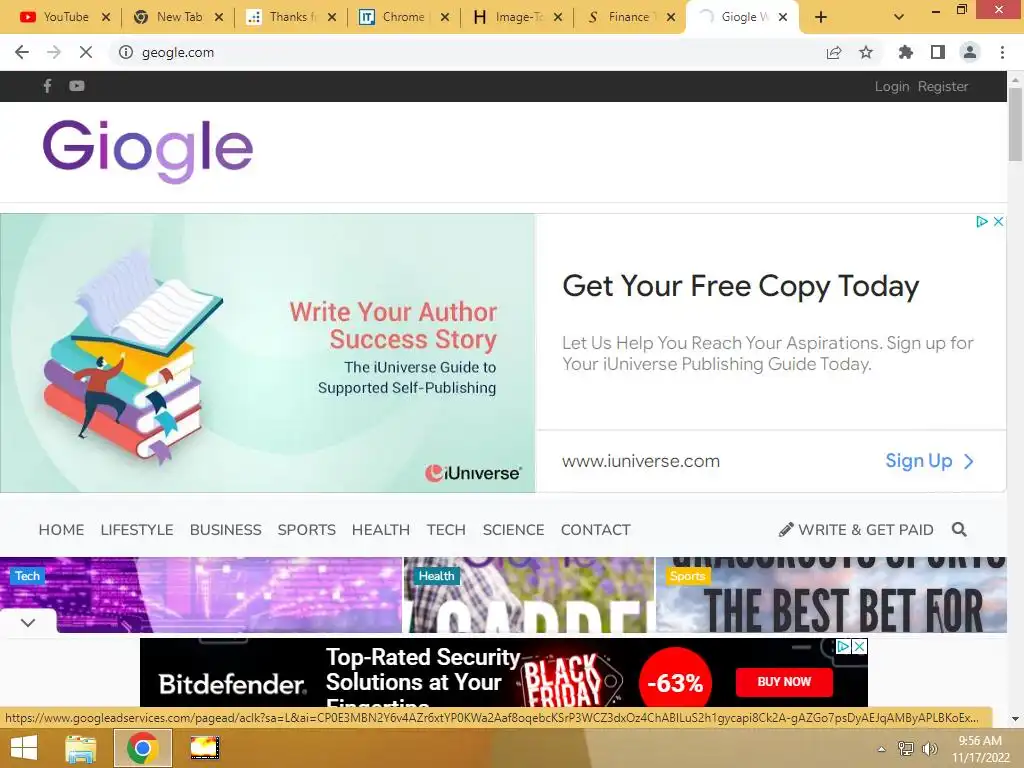Open the YouTube icon in site header
Image resolution: width=1024 pixels, height=768 pixels.
click(76, 86)
